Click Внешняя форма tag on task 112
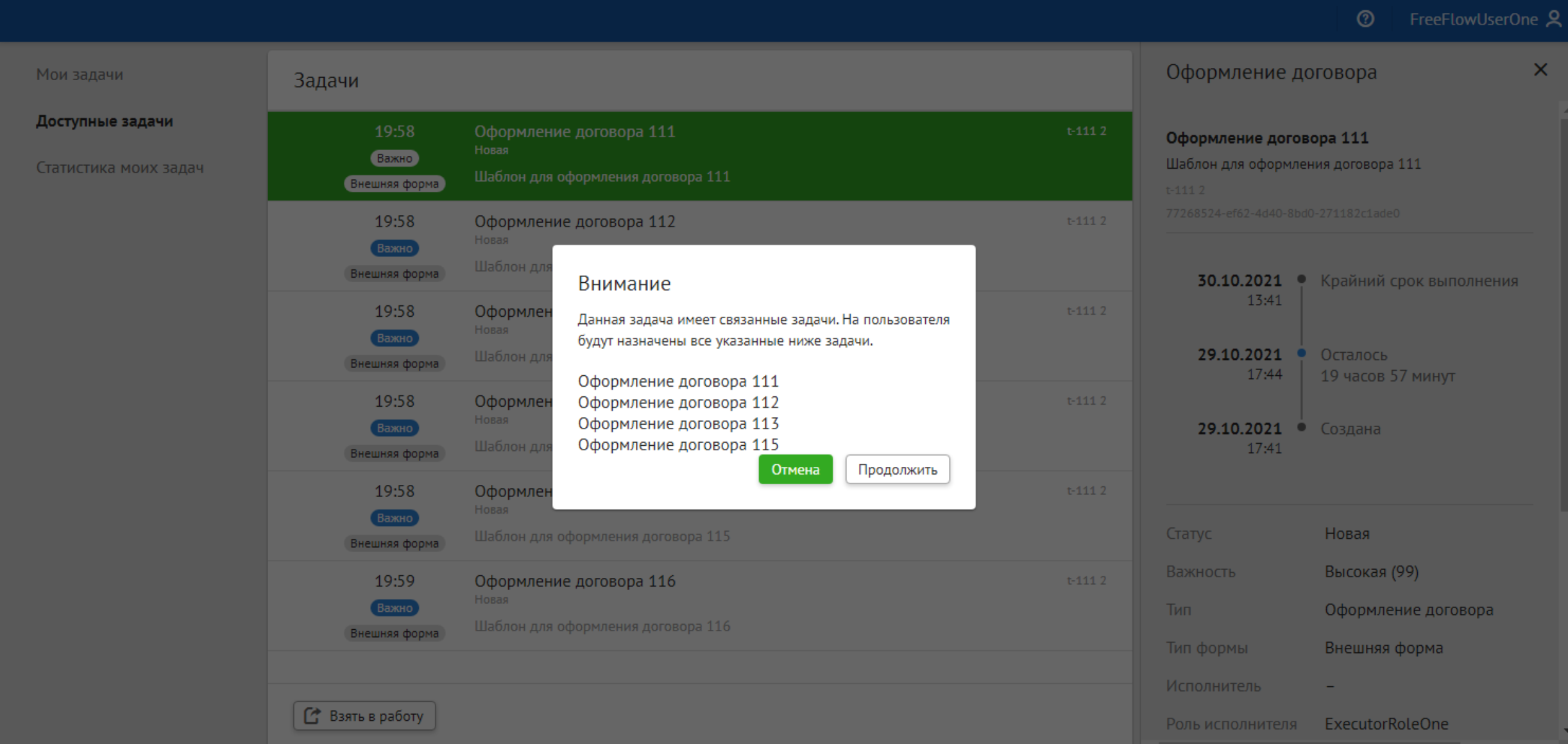 (x=394, y=274)
